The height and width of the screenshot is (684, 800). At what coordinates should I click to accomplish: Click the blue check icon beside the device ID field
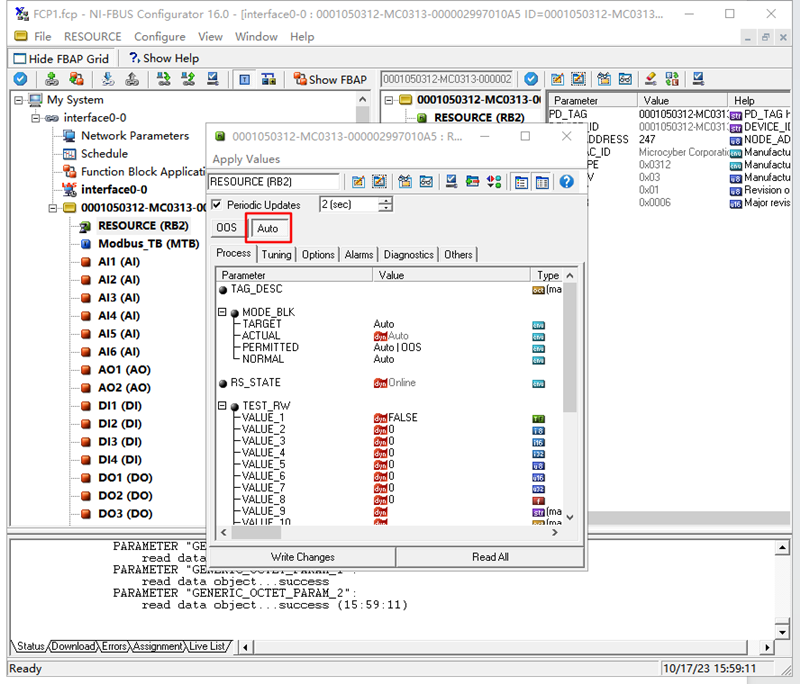pyautogui.click(x=531, y=79)
